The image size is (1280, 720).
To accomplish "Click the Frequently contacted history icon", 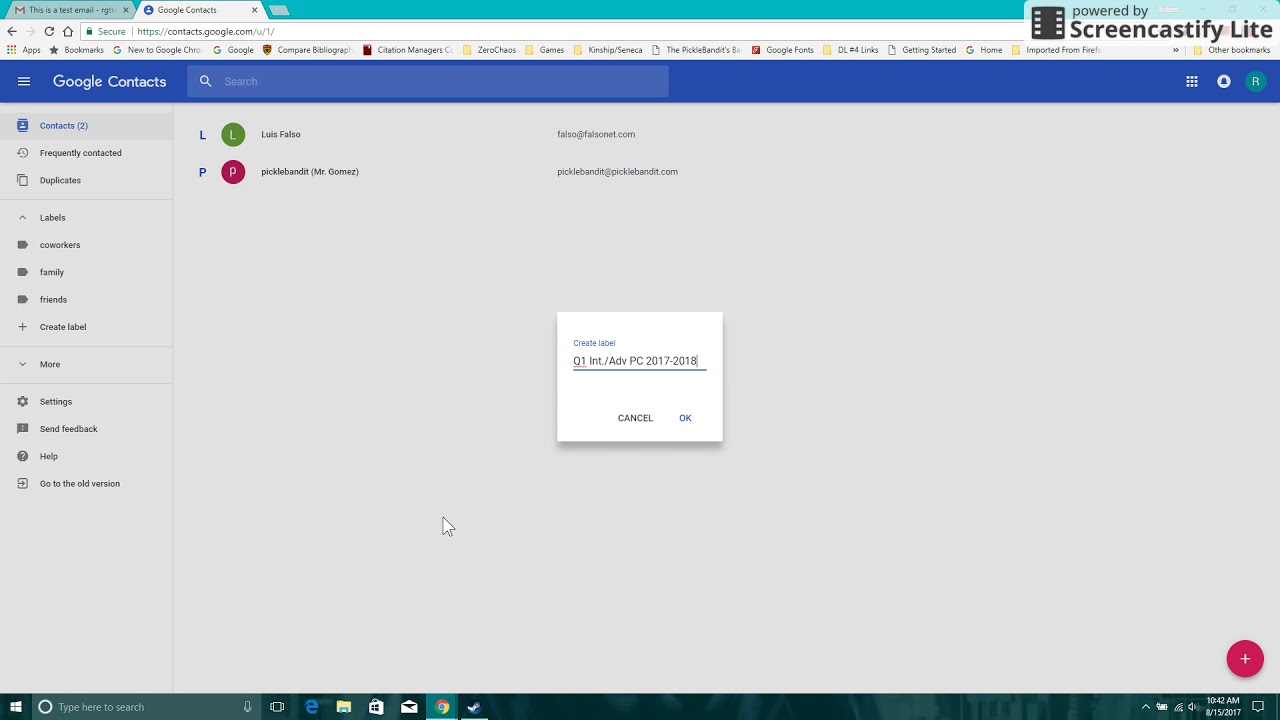I will (x=22, y=153).
